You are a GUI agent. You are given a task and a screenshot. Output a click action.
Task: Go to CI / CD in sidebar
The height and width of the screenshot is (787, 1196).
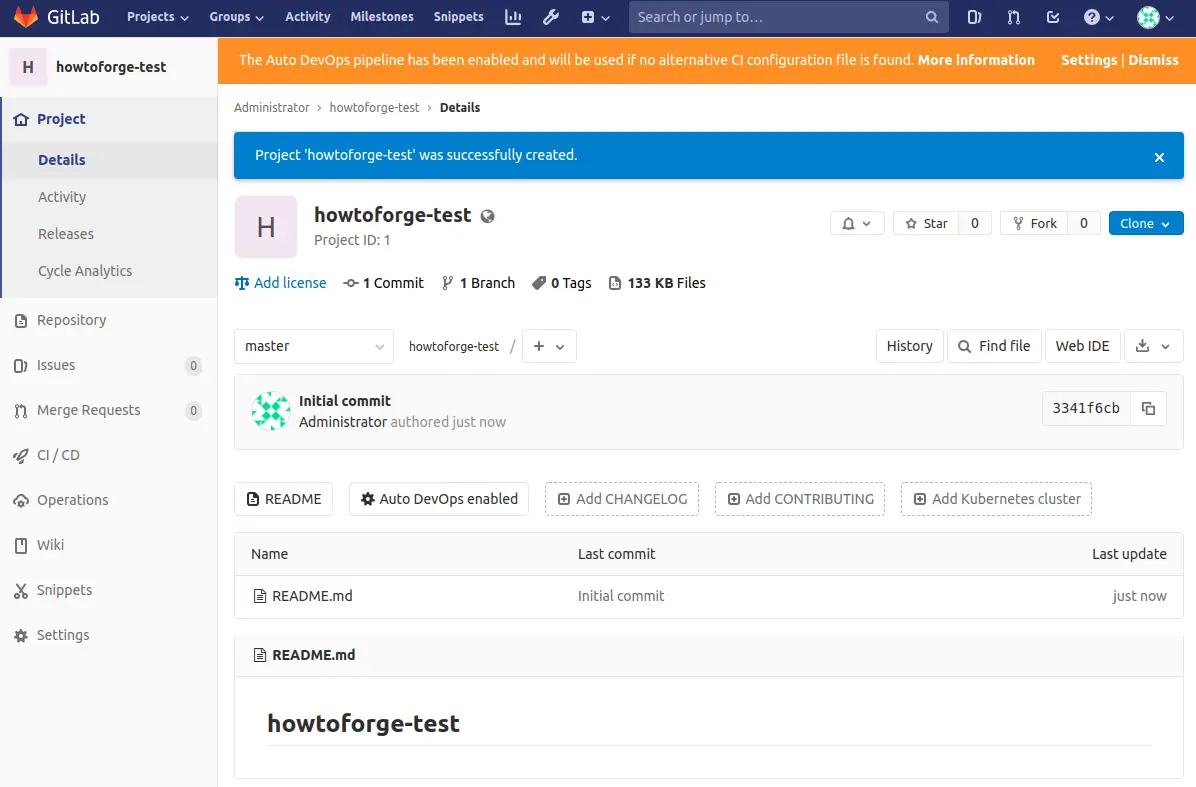pos(58,455)
